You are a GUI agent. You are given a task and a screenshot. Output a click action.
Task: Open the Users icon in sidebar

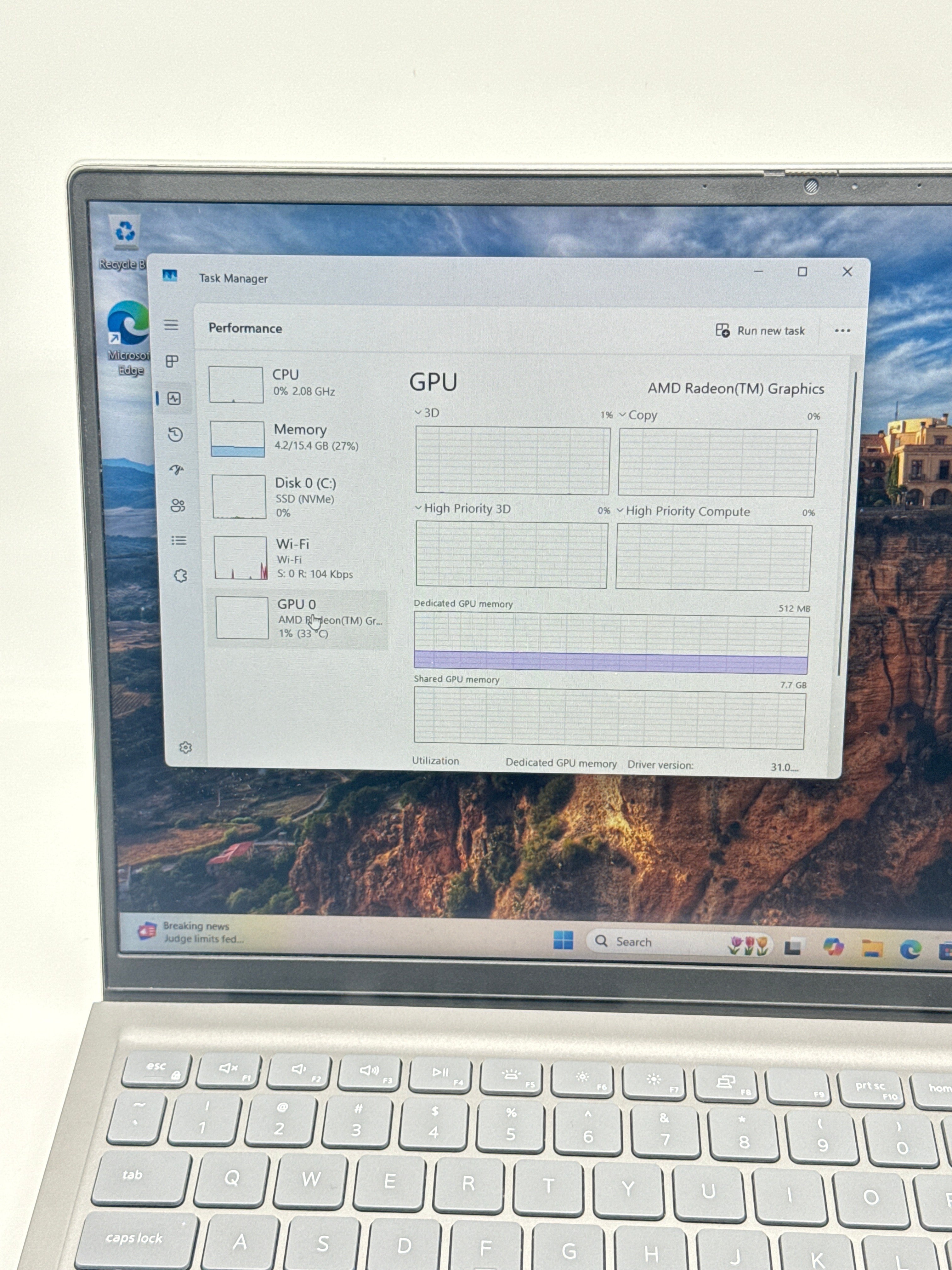pyautogui.click(x=178, y=505)
